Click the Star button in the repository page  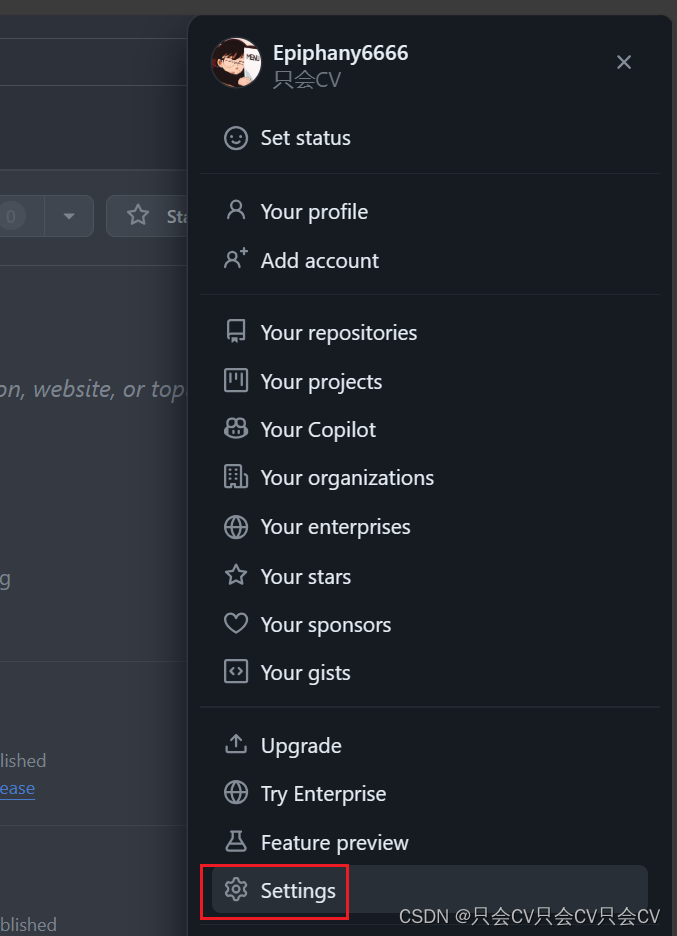[147, 216]
